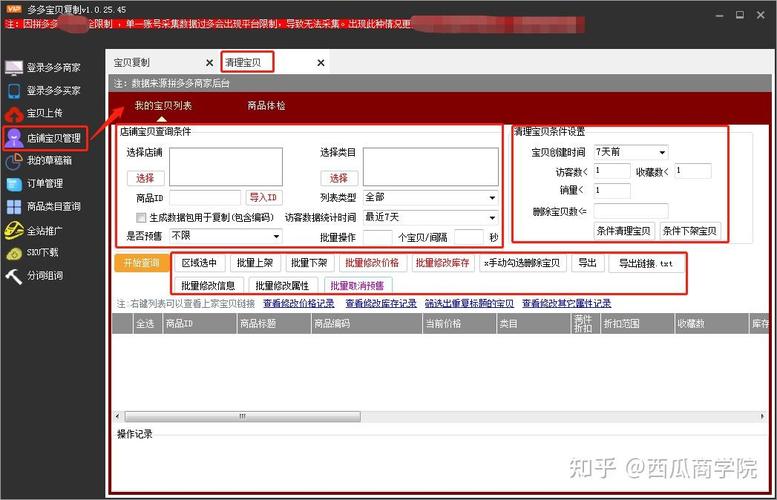Toggle the 全选 header checkbox column
This screenshot has height=500, width=777.
point(145,324)
